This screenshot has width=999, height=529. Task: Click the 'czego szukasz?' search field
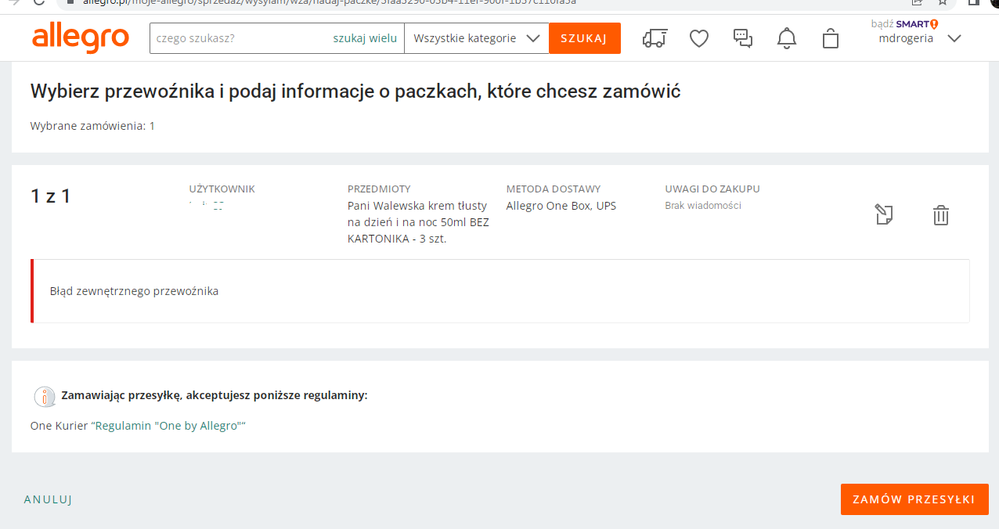[240, 38]
